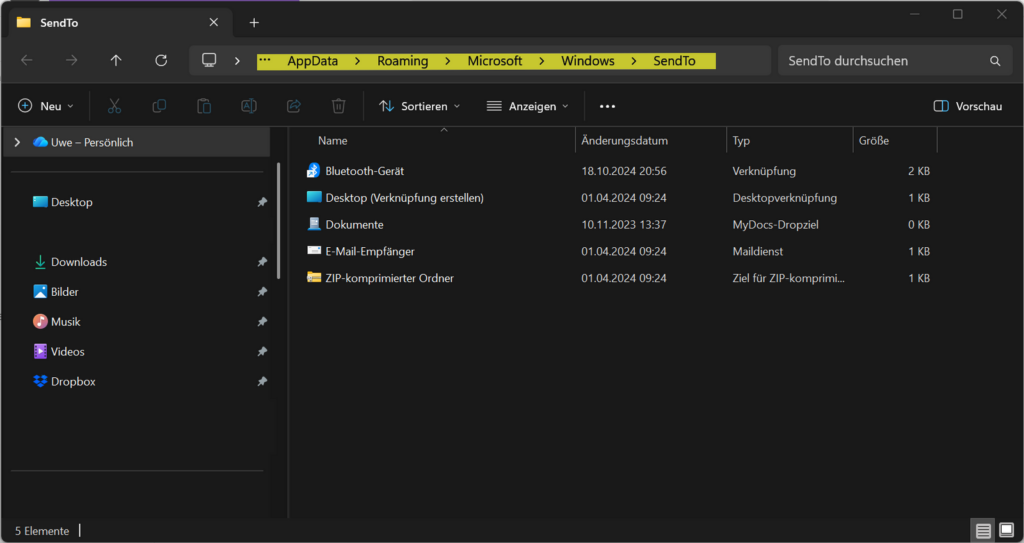Screen dimensions: 1024x543
Task: Click chevron between Windows and SendTo
Action: point(634,61)
